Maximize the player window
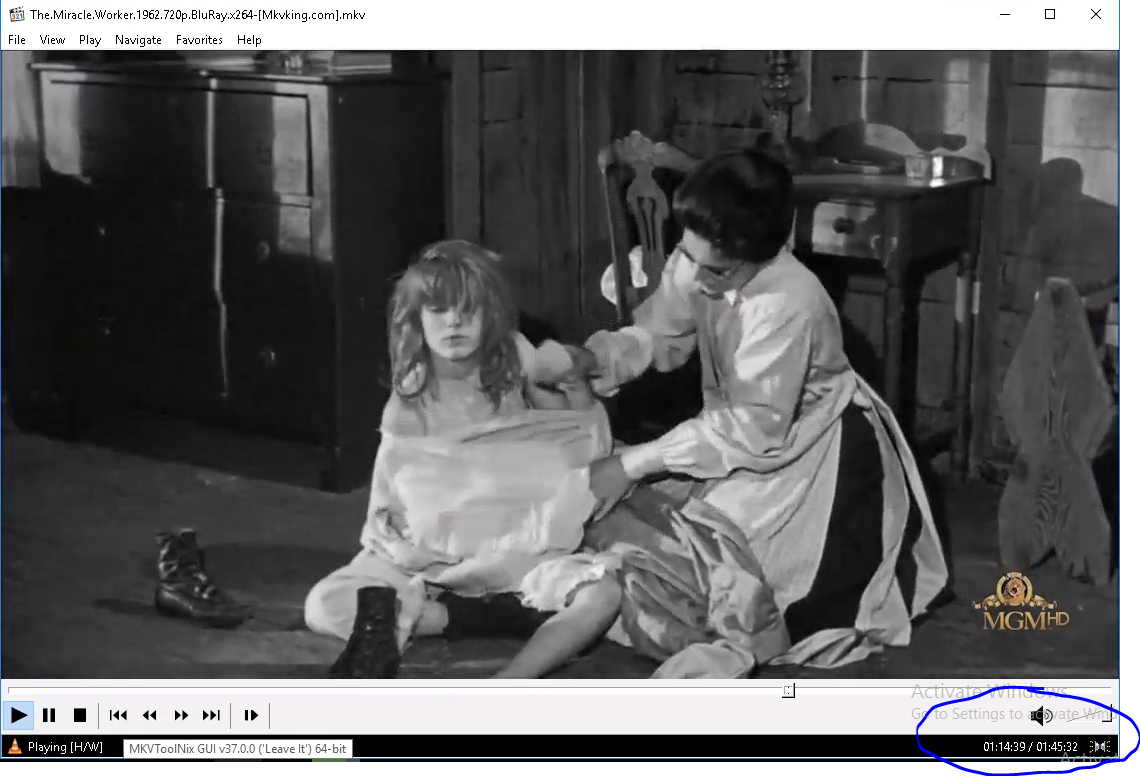Screen dimensions: 1140x776 coord(1050,15)
